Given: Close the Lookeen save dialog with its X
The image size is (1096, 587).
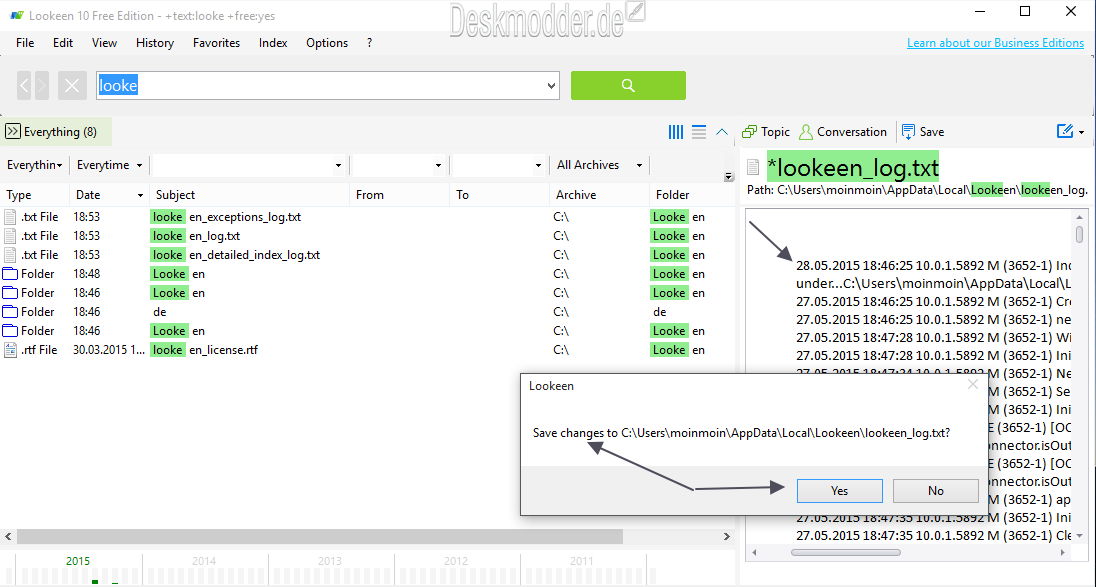Looking at the screenshot, I should pos(972,385).
